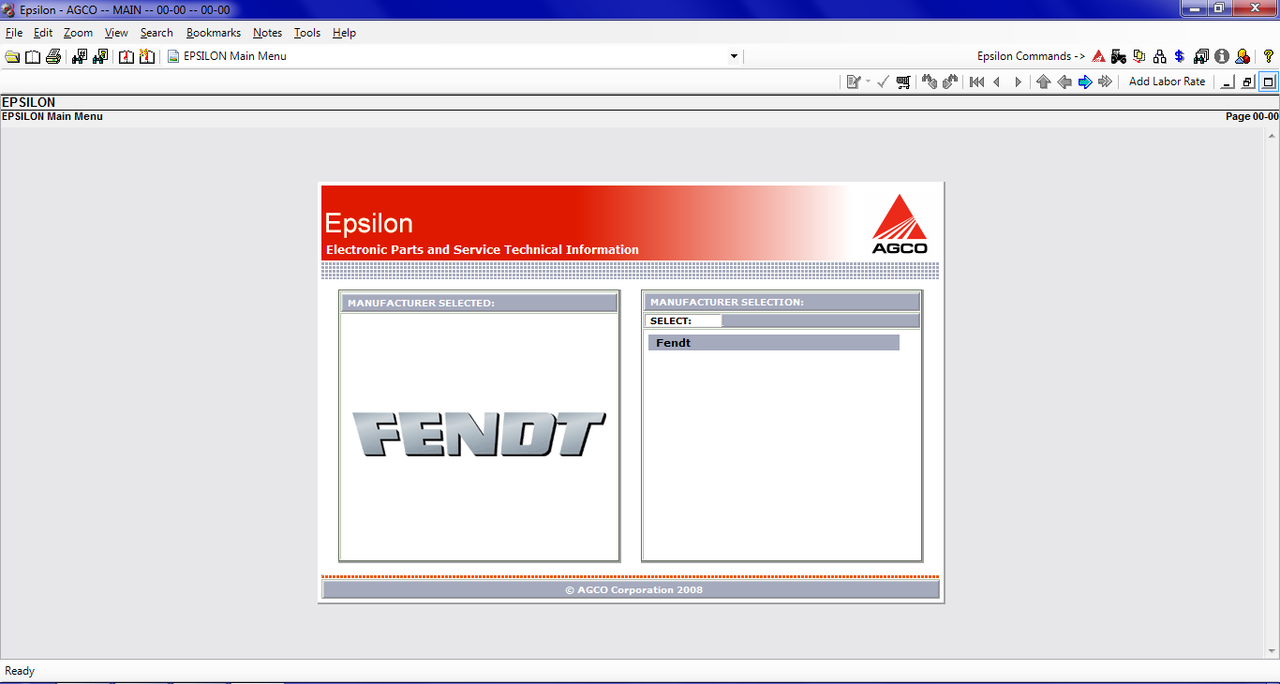Open the Zoom menu
The height and width of the screenshot is (684, 1280).
pyautogui.click(x=78, y=33)
